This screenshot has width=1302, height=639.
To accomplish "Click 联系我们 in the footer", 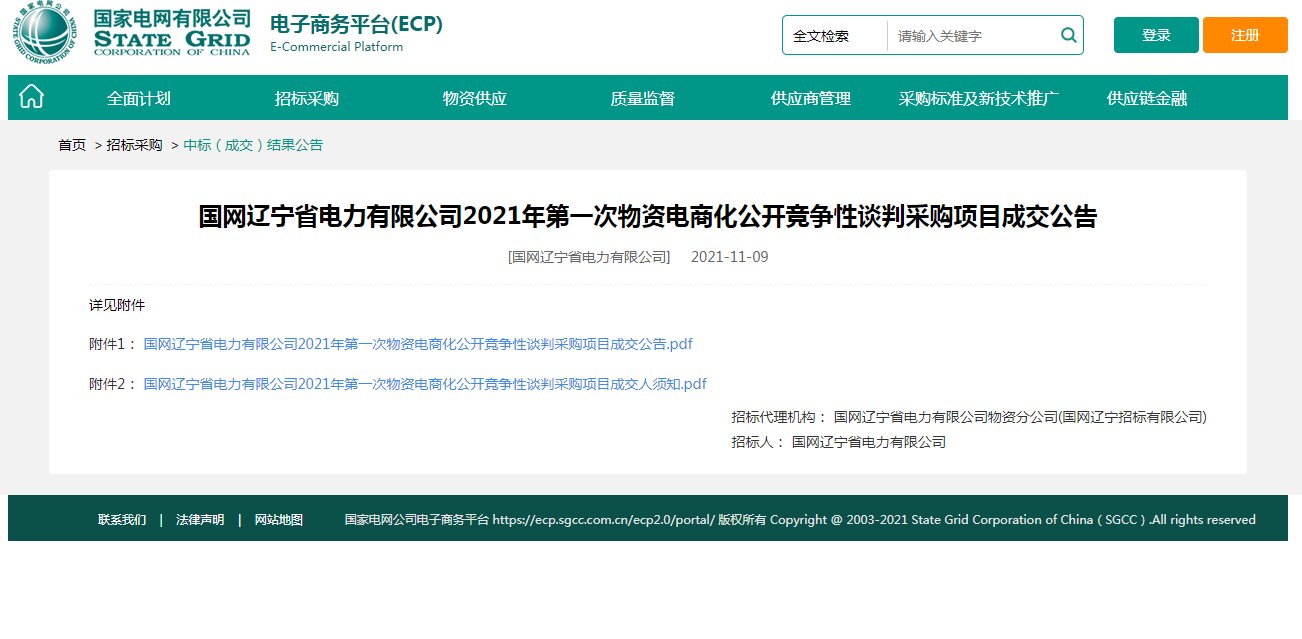I will point(122,520).
